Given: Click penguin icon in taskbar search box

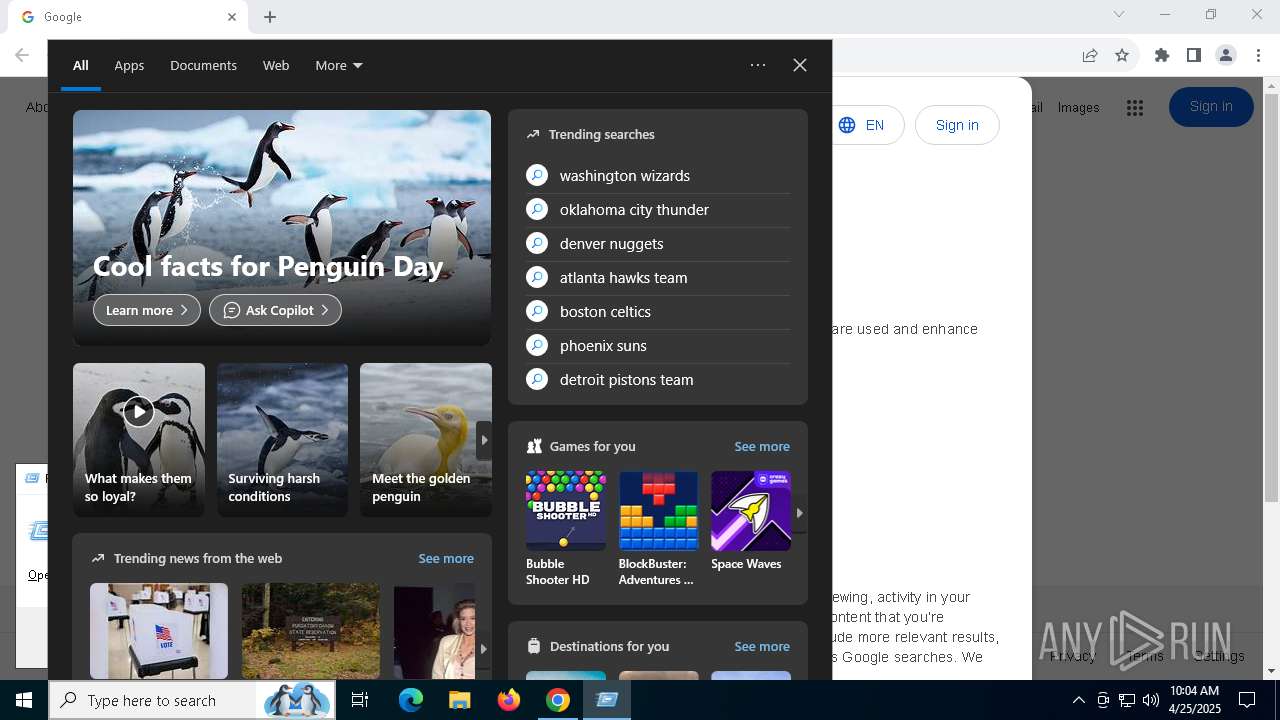Looking at the screenshot, I should (296, 700).
